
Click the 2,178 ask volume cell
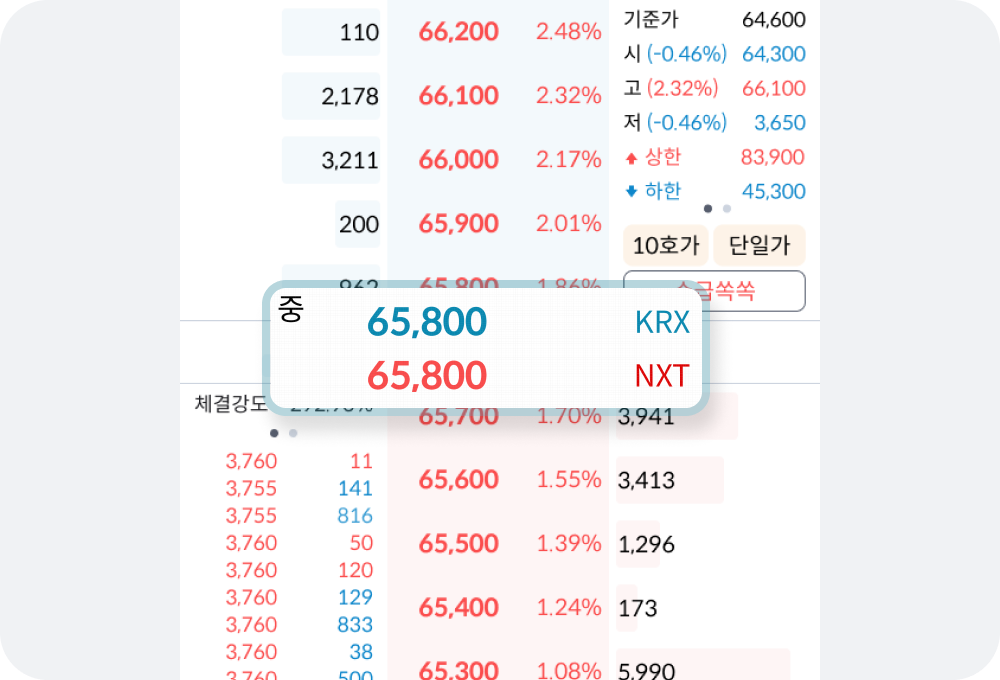331,96
